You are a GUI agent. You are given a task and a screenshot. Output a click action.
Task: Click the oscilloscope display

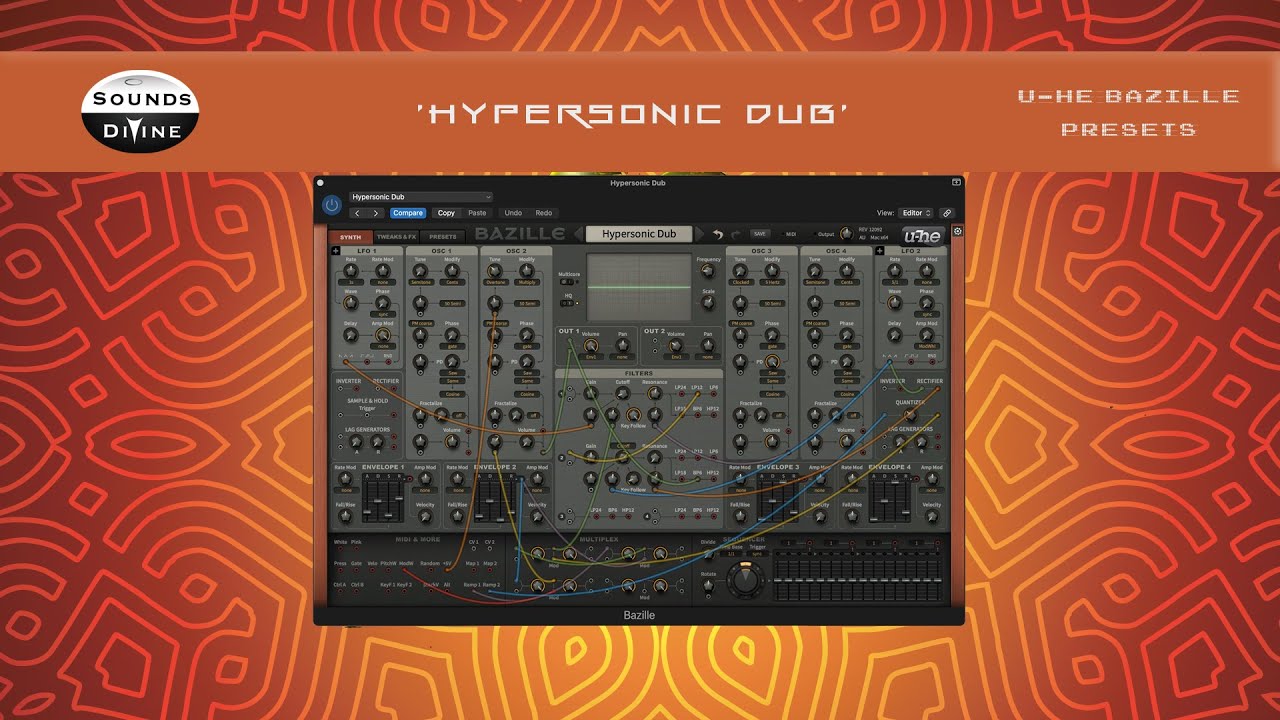click(639, 288)
